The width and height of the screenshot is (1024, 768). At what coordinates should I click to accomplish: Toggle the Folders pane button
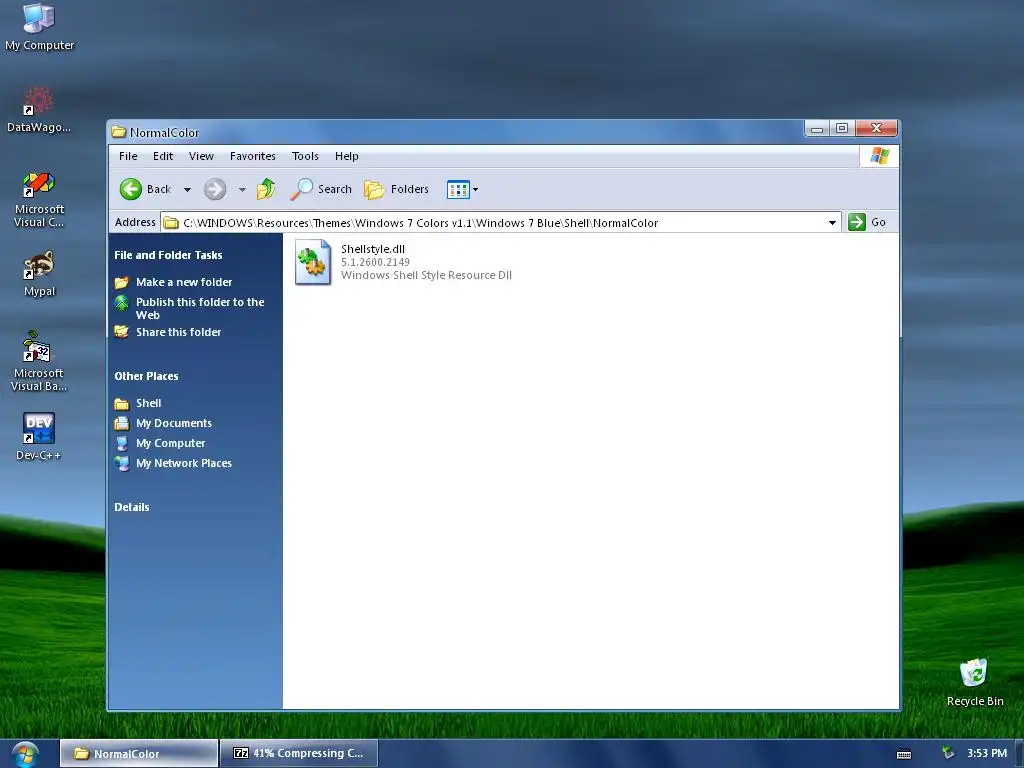pyautogui.click(x=396, y=189)
